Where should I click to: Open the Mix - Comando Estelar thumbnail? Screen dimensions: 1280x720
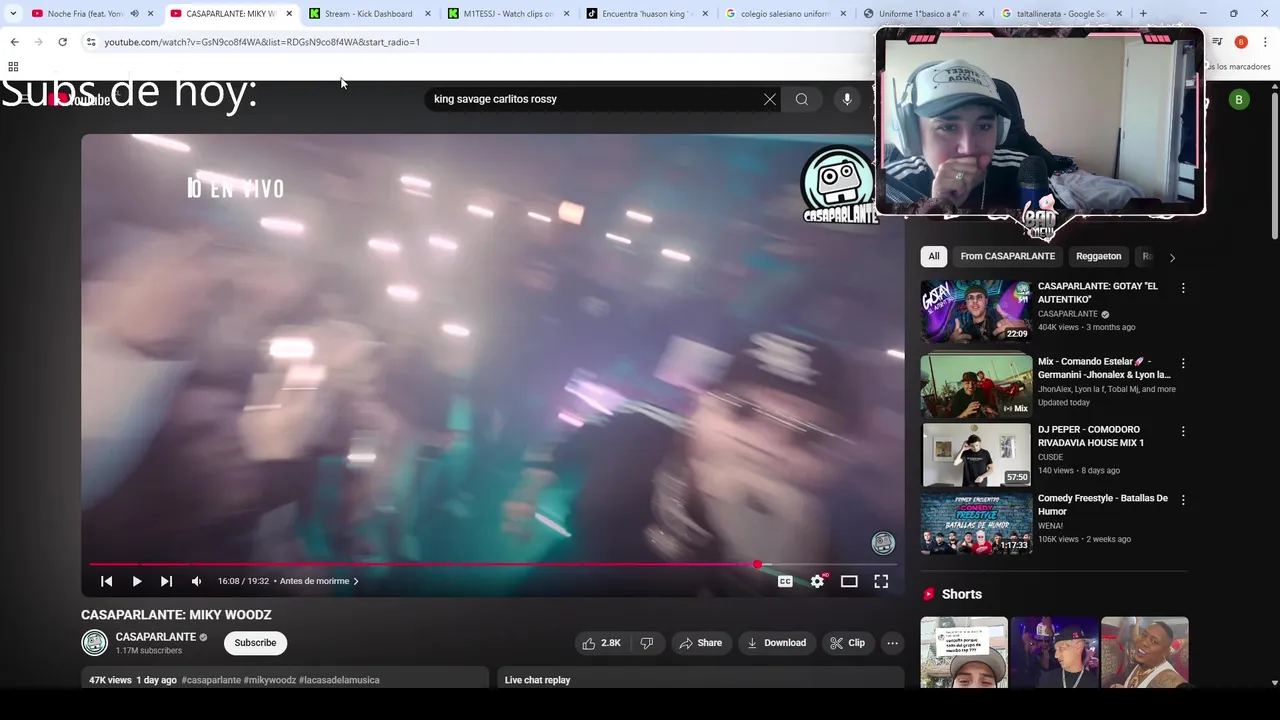coord(976,386)
